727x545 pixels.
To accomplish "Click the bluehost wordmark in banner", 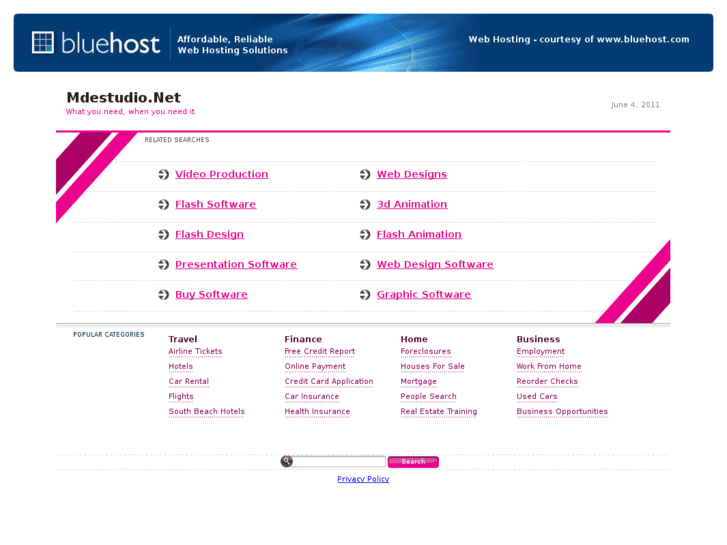I will [x=110, y=44].
